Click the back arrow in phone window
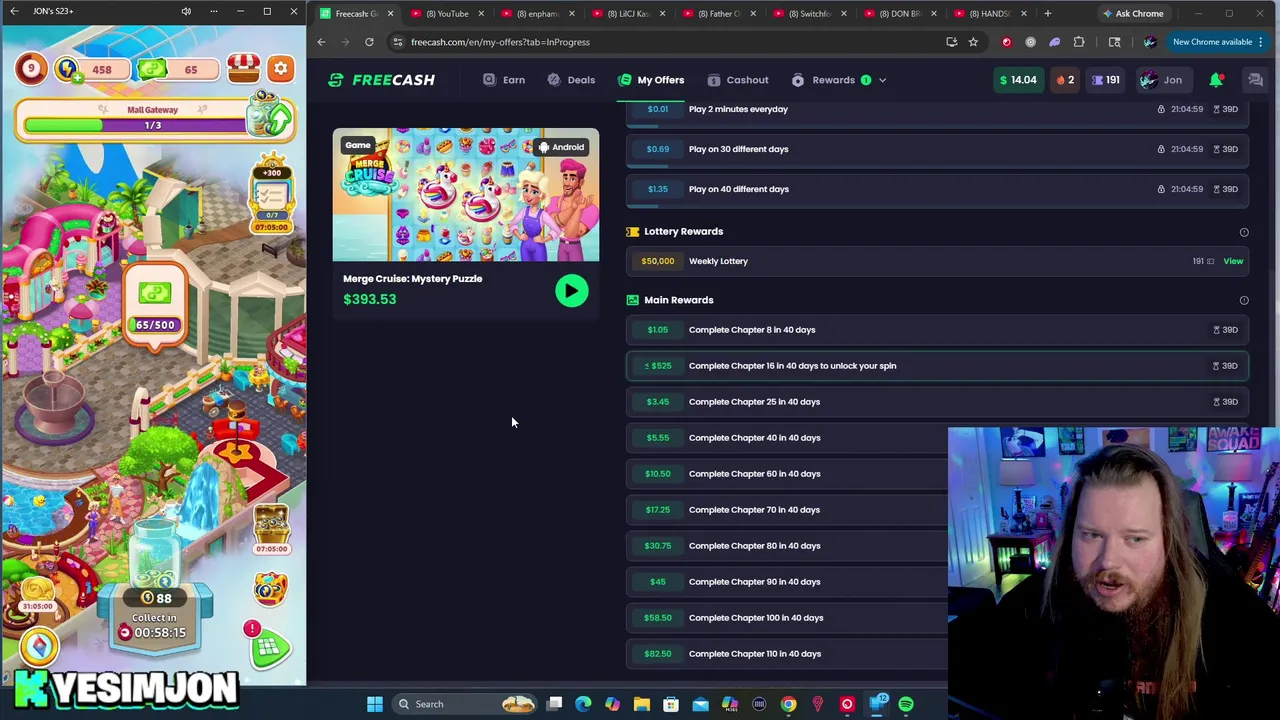 [14, 11]
